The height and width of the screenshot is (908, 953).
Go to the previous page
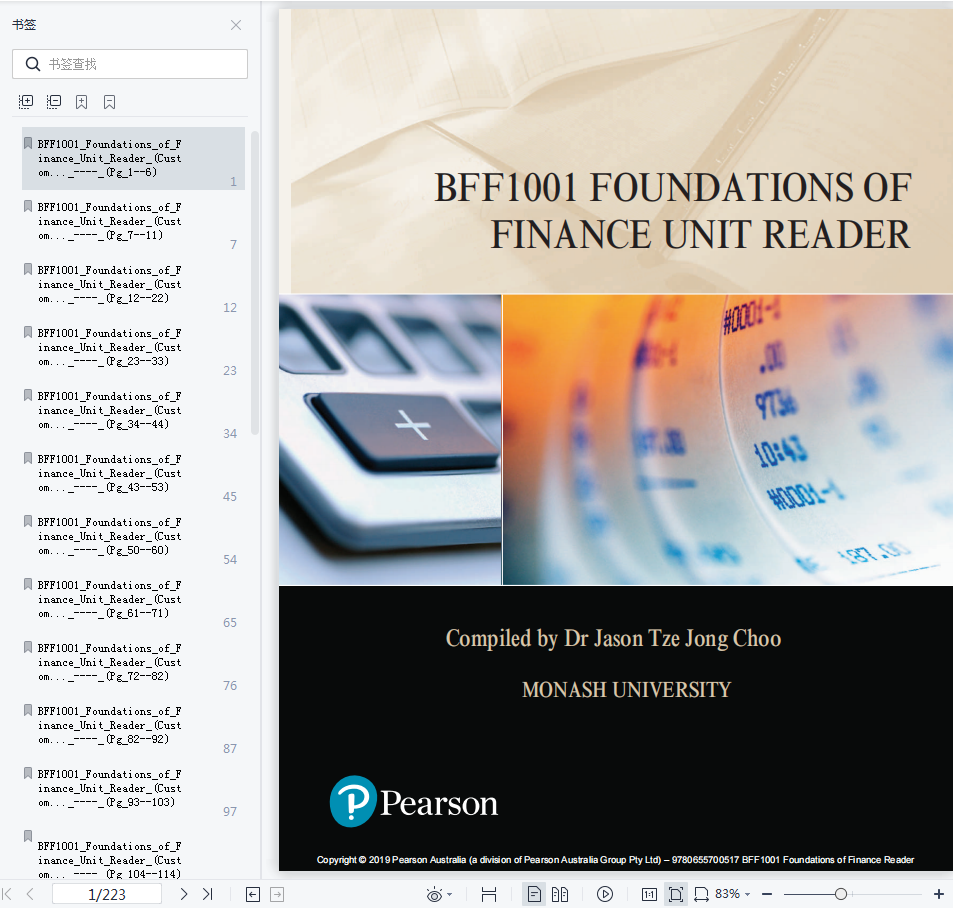(x=30, y=894)
